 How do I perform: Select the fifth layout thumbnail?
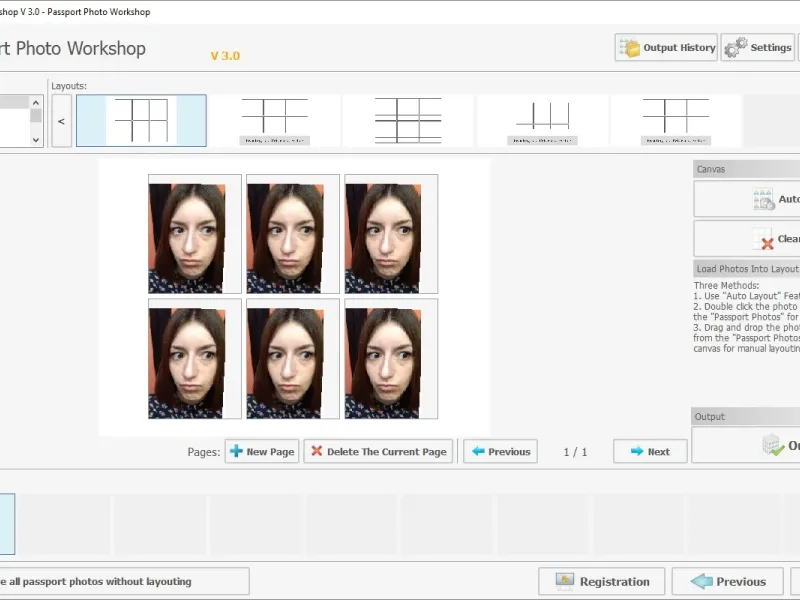tap(676, 121)
